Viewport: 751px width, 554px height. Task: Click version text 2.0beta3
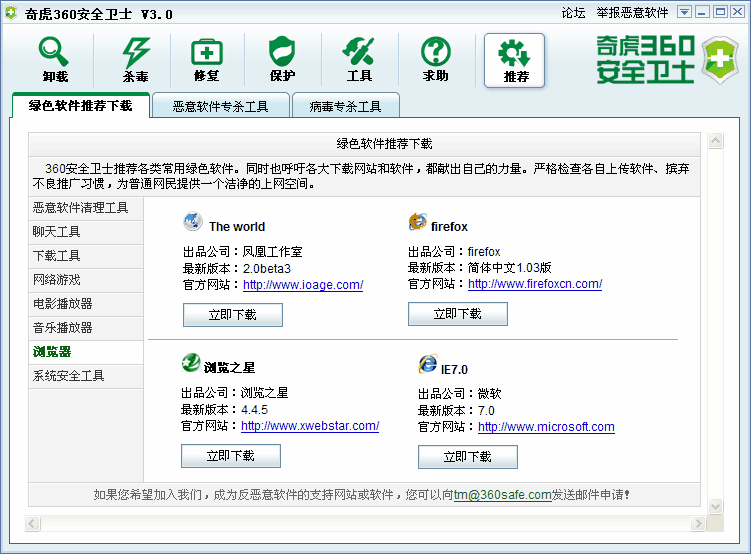267,269
